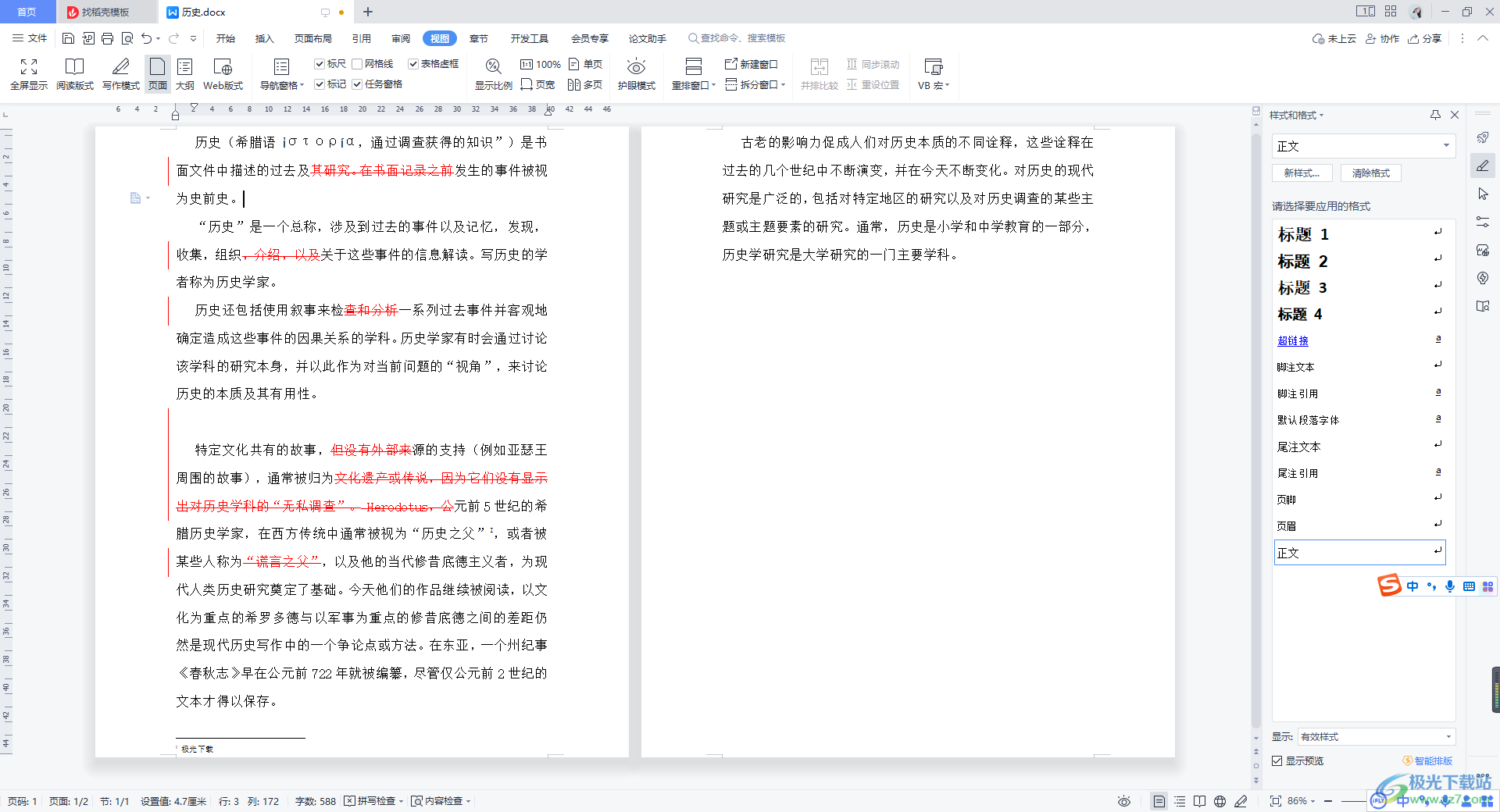Image resolution: width=1500 pixels, height=812 pixels.
Task: Switch to the 找稻壳模板 tab
Action: click(105, 12)
